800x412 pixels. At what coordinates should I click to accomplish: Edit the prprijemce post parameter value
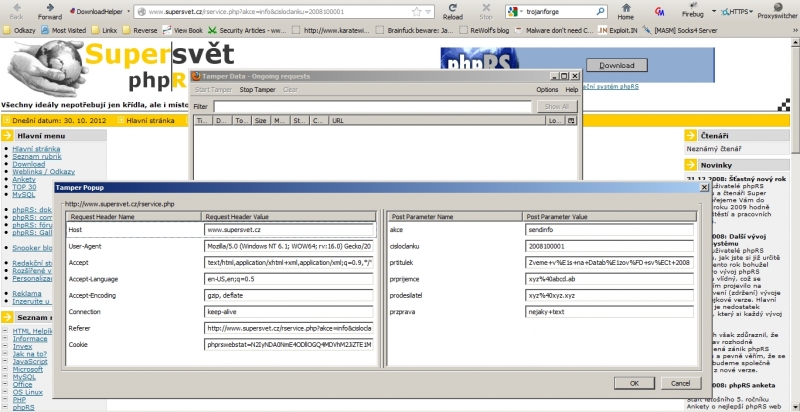pos(609,279)
